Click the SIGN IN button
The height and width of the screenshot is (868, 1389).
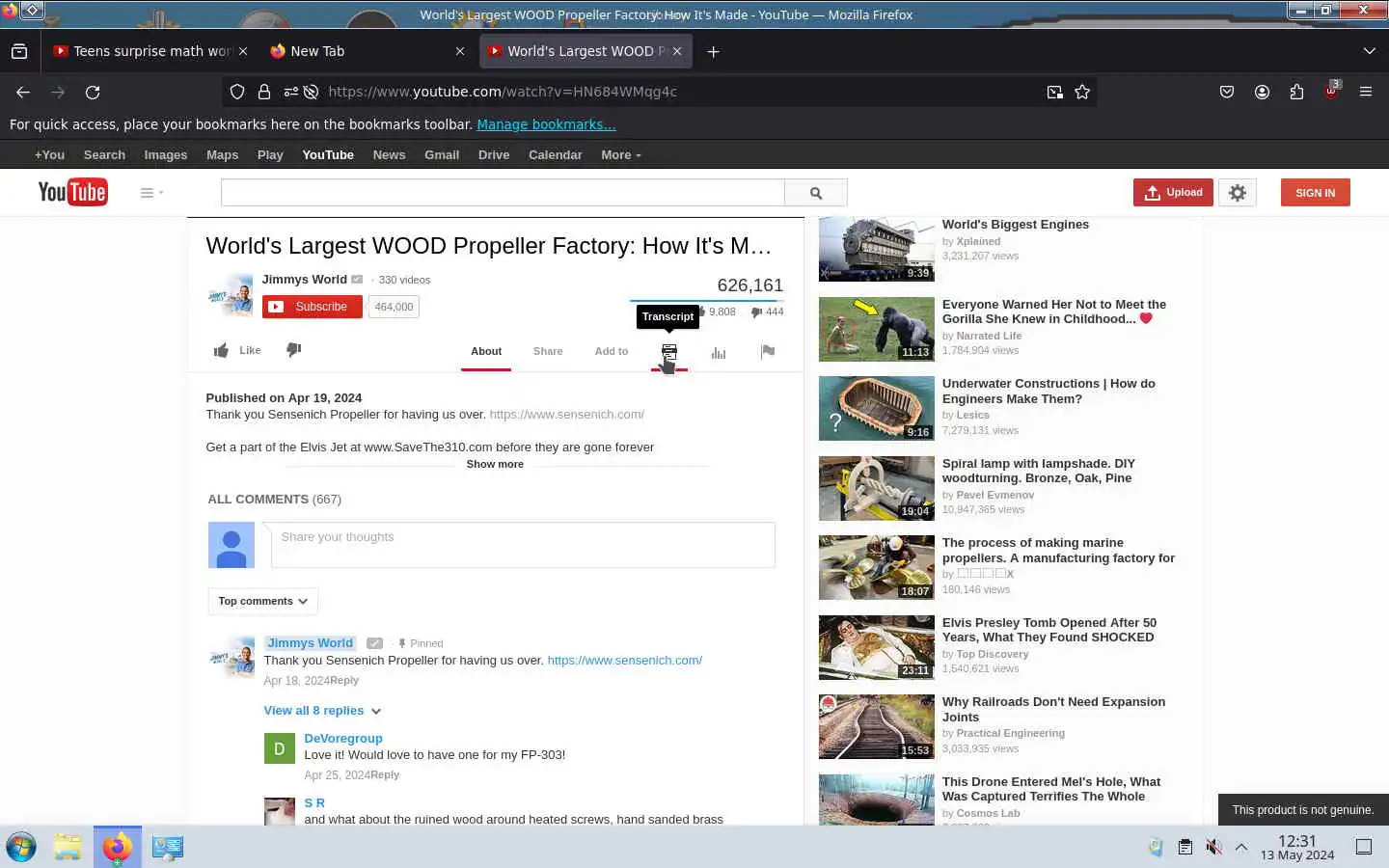(1315, 193)
